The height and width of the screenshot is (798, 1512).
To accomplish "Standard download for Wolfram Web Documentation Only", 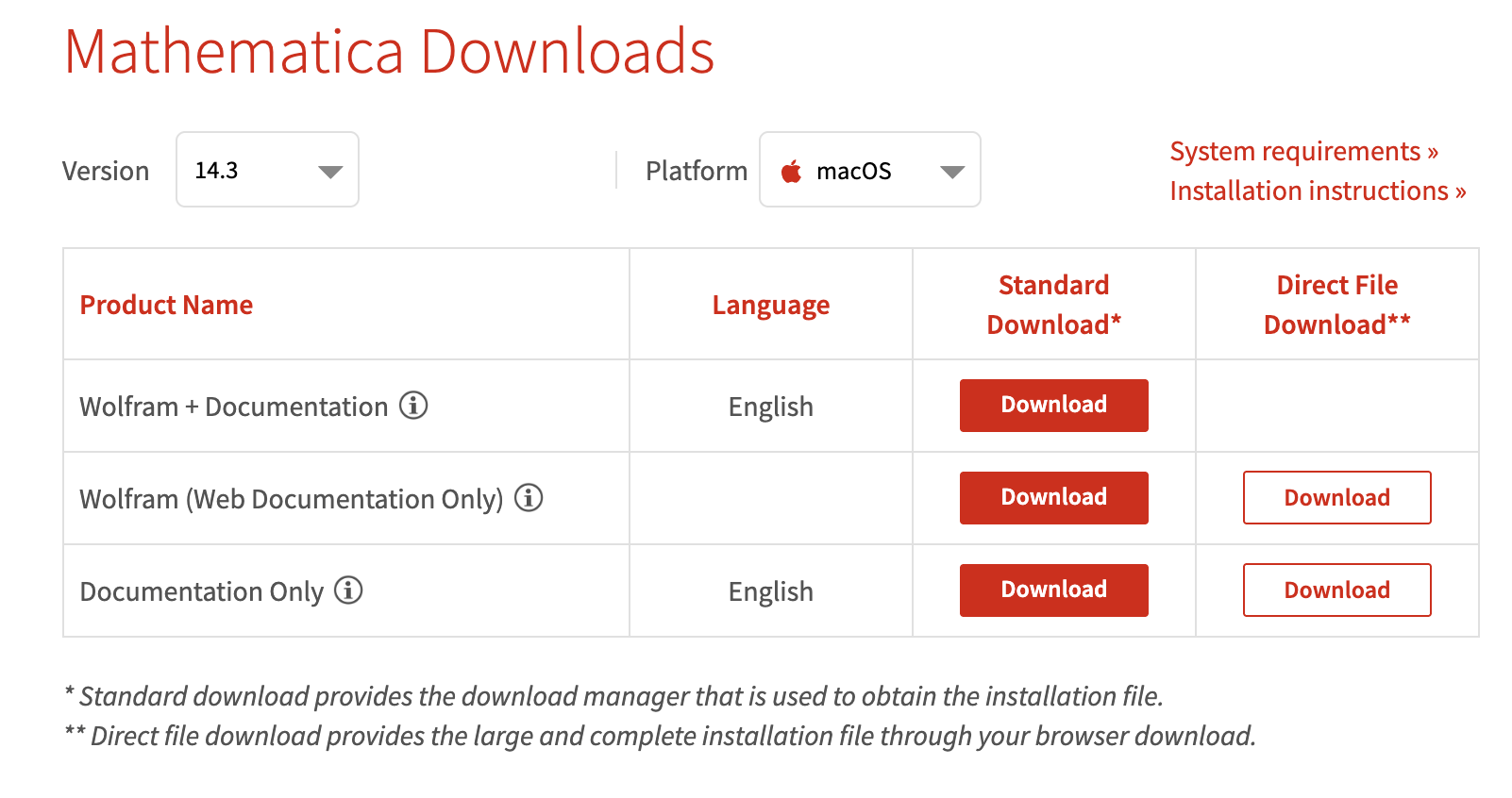I will click(x=1053, y=498).
